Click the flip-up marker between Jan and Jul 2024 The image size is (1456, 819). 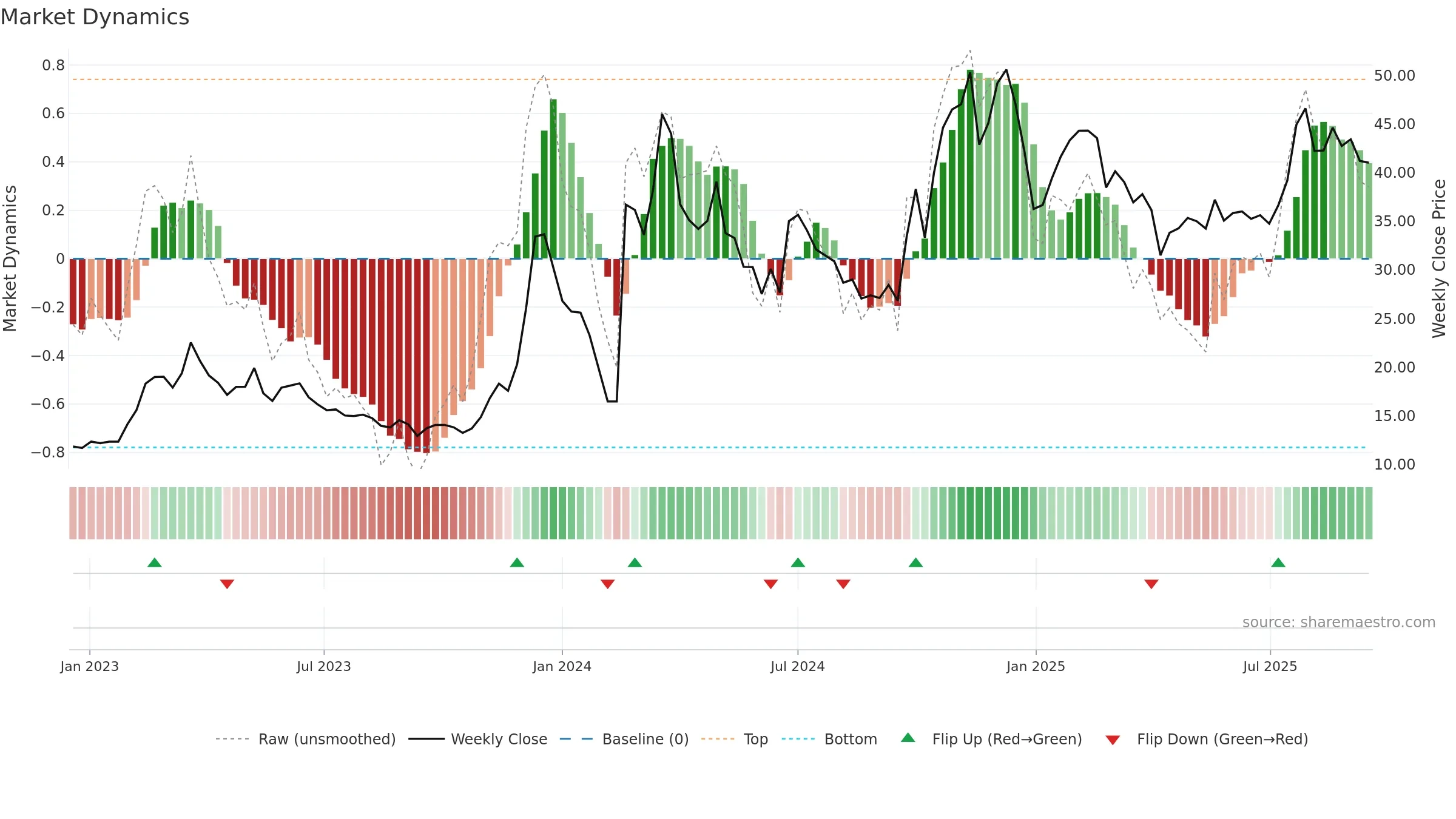635,562
